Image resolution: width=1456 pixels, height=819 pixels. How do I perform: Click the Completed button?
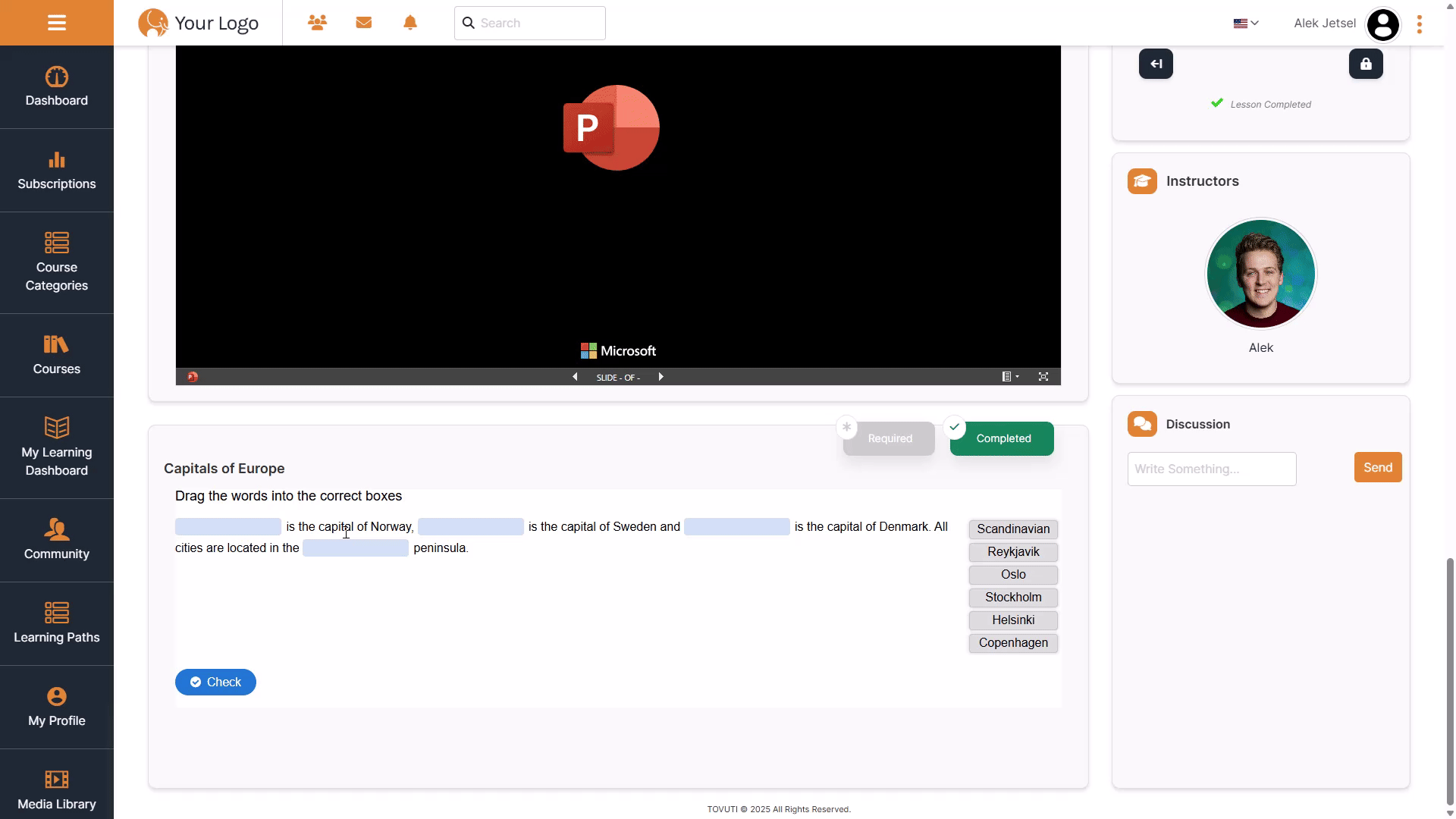pos(1002,438)
